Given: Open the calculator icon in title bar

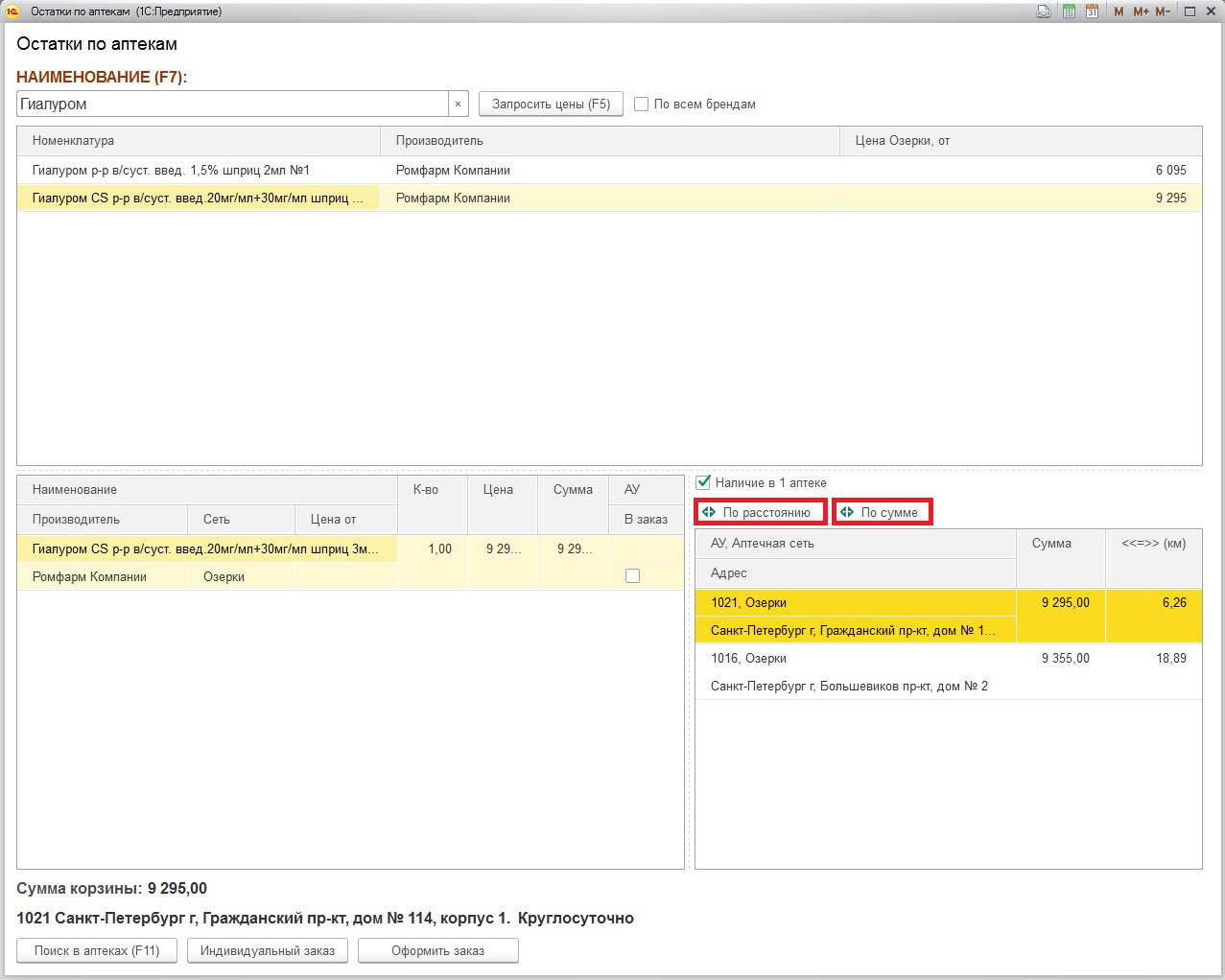Looking at the screenshot, I should click(x=1069, y=12).
